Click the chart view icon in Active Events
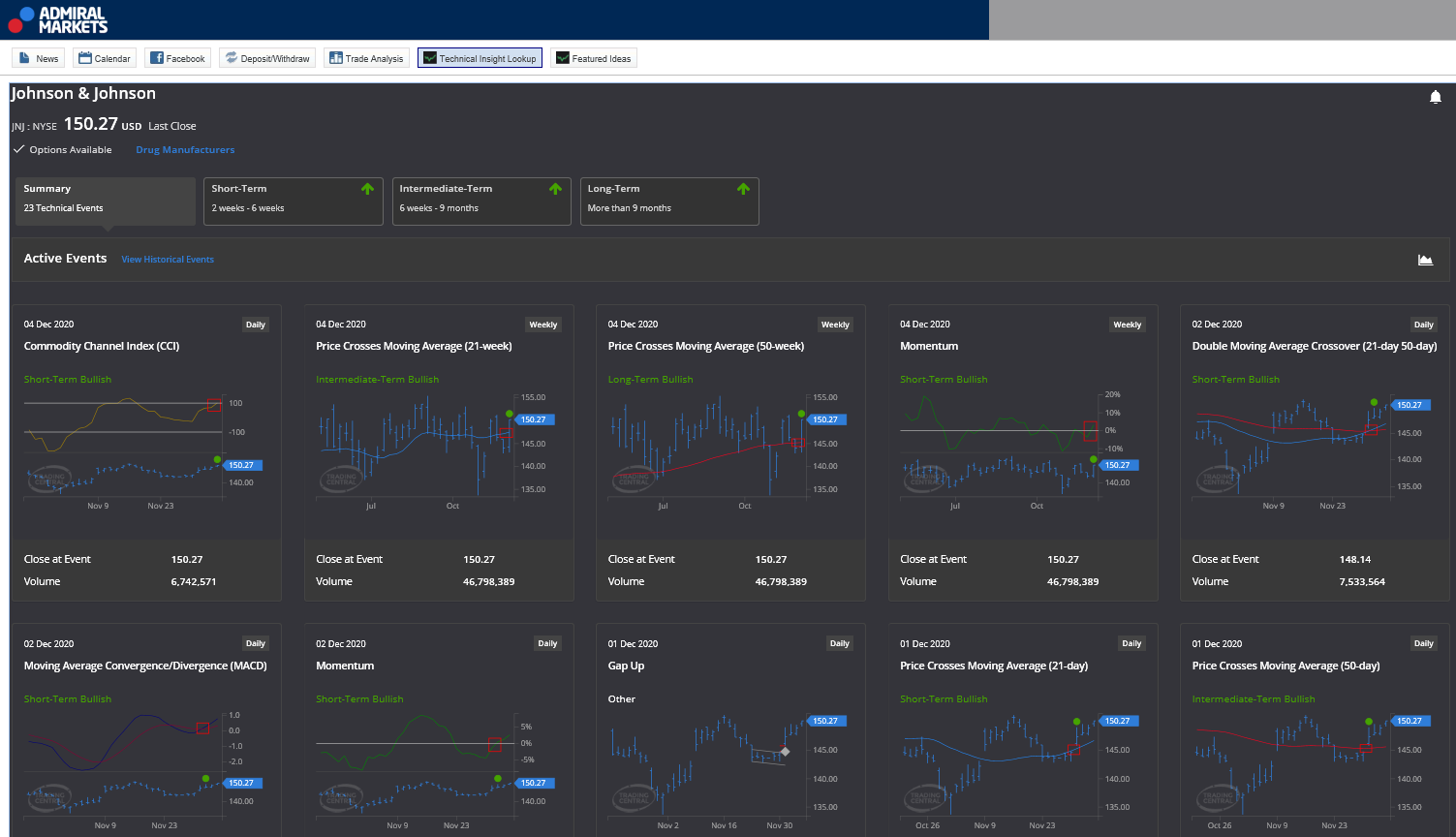Image resolution: width=1456 pixels, height=837 pixels. pyautogui.click(x=1425, y=260)
